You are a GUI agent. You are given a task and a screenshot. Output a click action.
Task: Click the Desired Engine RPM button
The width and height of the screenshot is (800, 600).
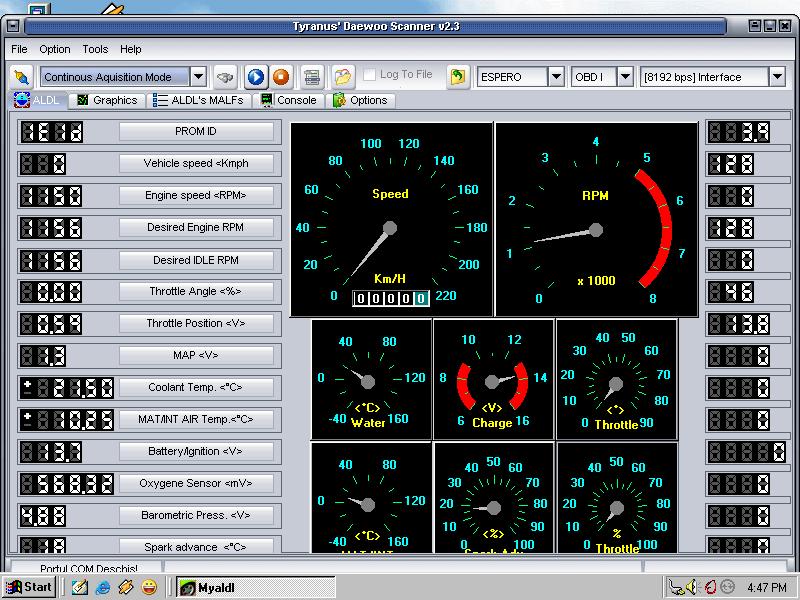(196, 228)
